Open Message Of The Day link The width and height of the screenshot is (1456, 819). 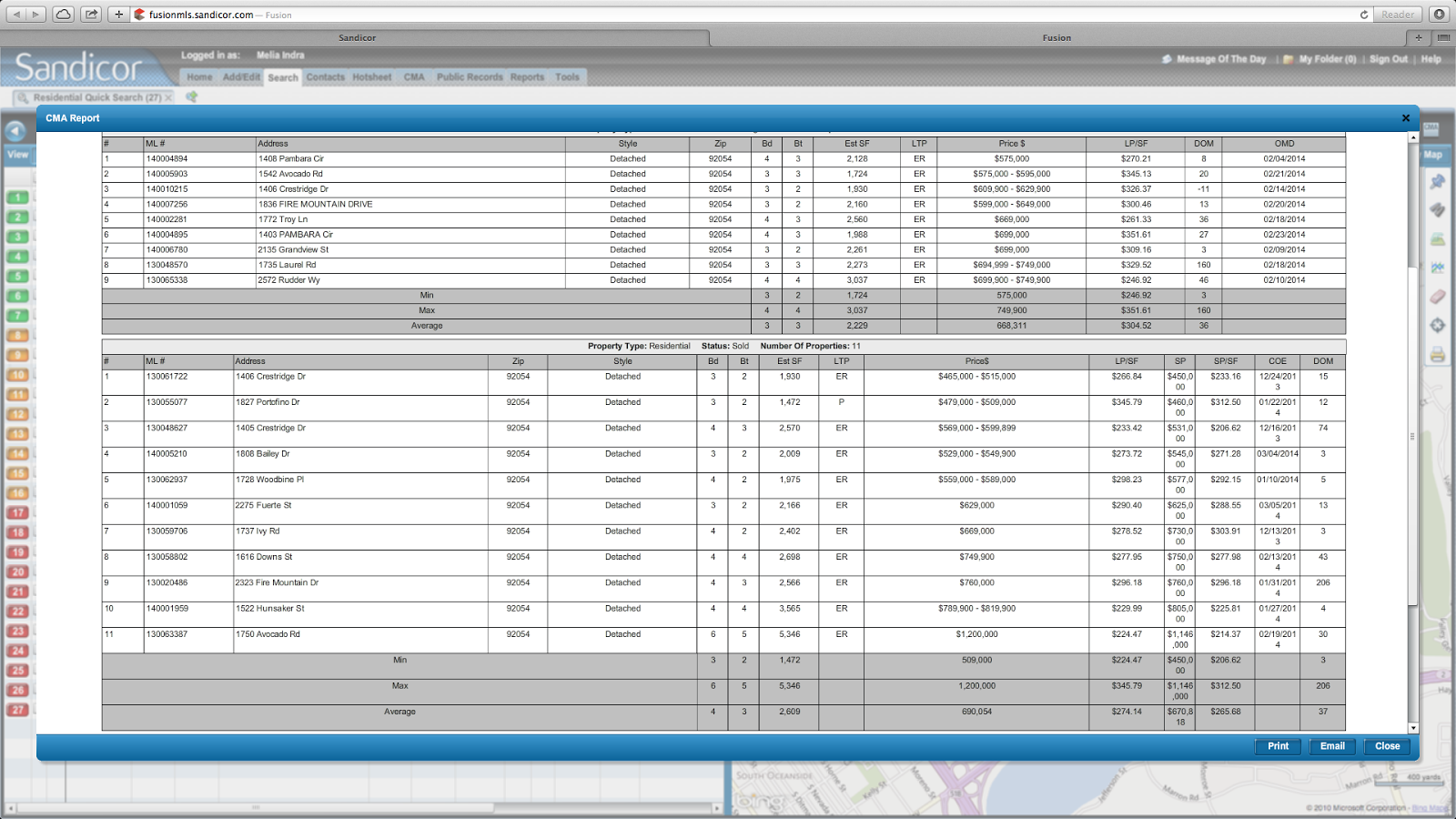click(x=1221, y=59)
